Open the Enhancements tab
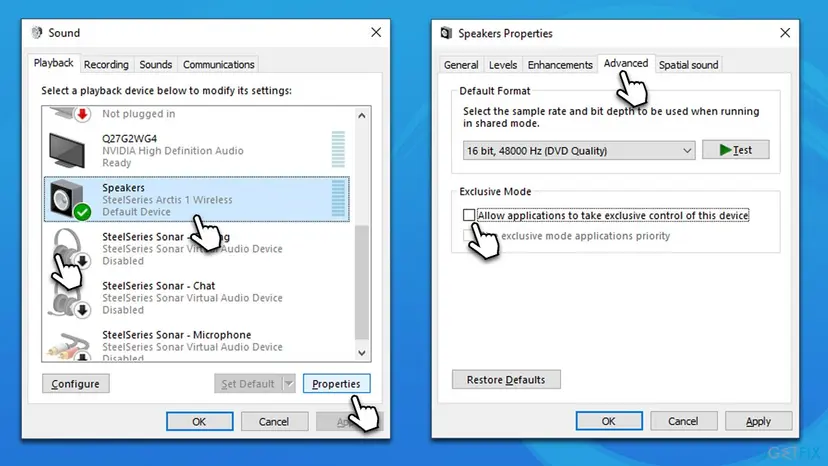This screenshot has width=828, height=466. [560, 65]
